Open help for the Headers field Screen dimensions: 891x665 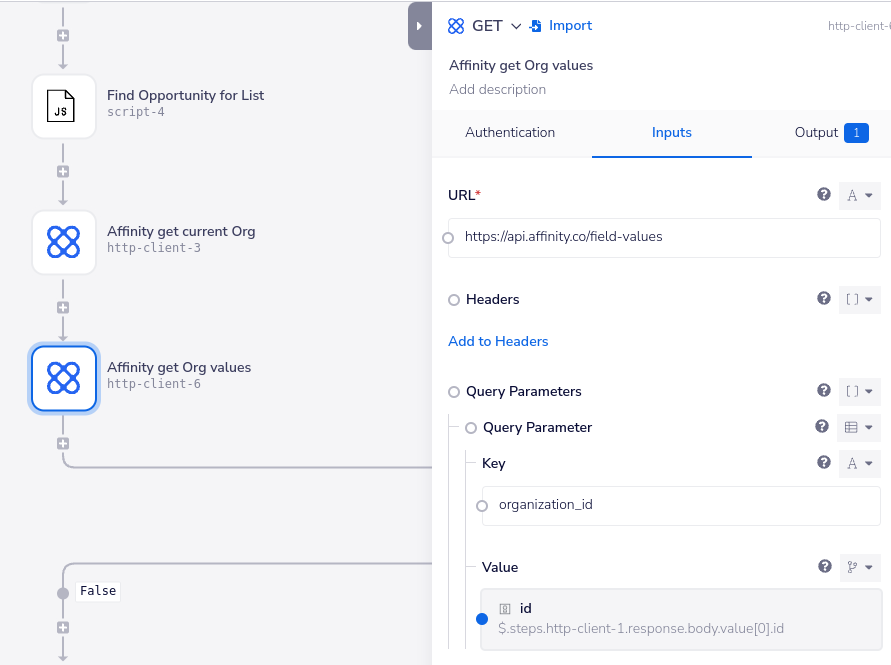[x=824, y=299]
